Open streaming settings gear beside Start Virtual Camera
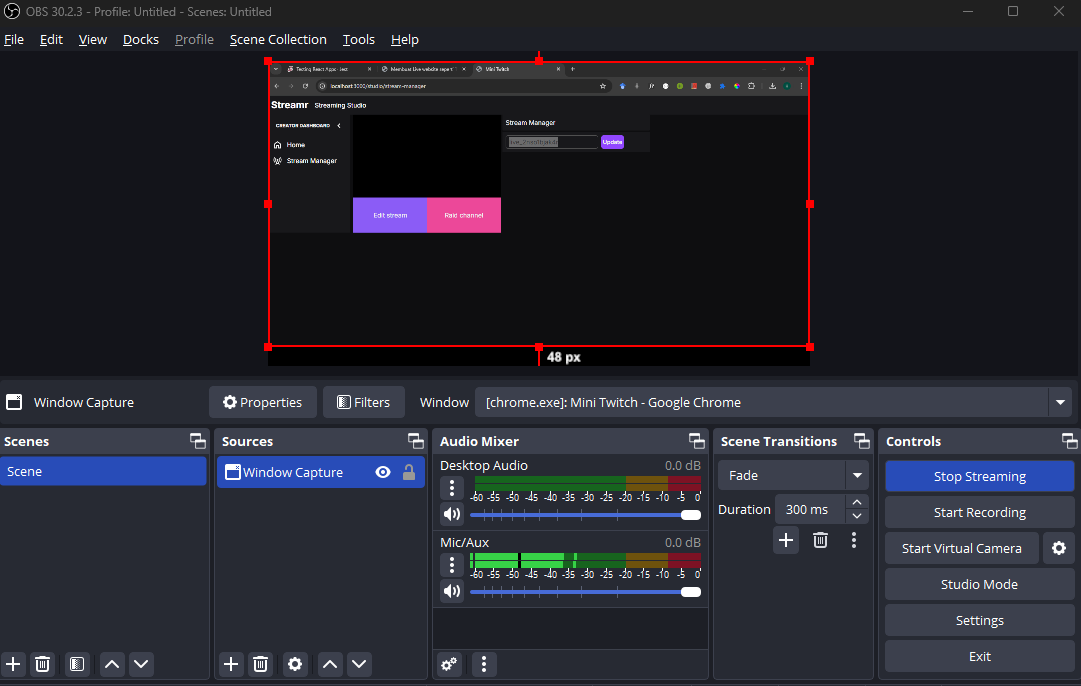This screenshot has height=686, width=1081. tap(1059, 548)
